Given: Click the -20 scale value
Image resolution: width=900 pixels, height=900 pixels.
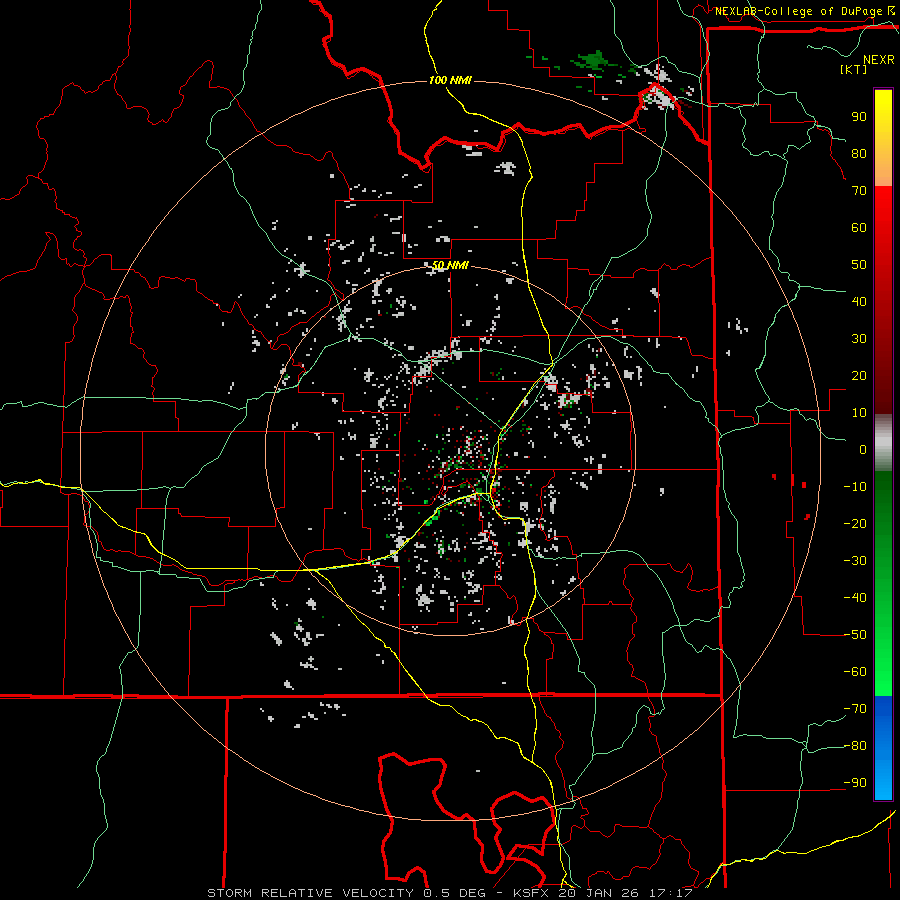Looking at the screenshot, I should click(x=855, y=523).
